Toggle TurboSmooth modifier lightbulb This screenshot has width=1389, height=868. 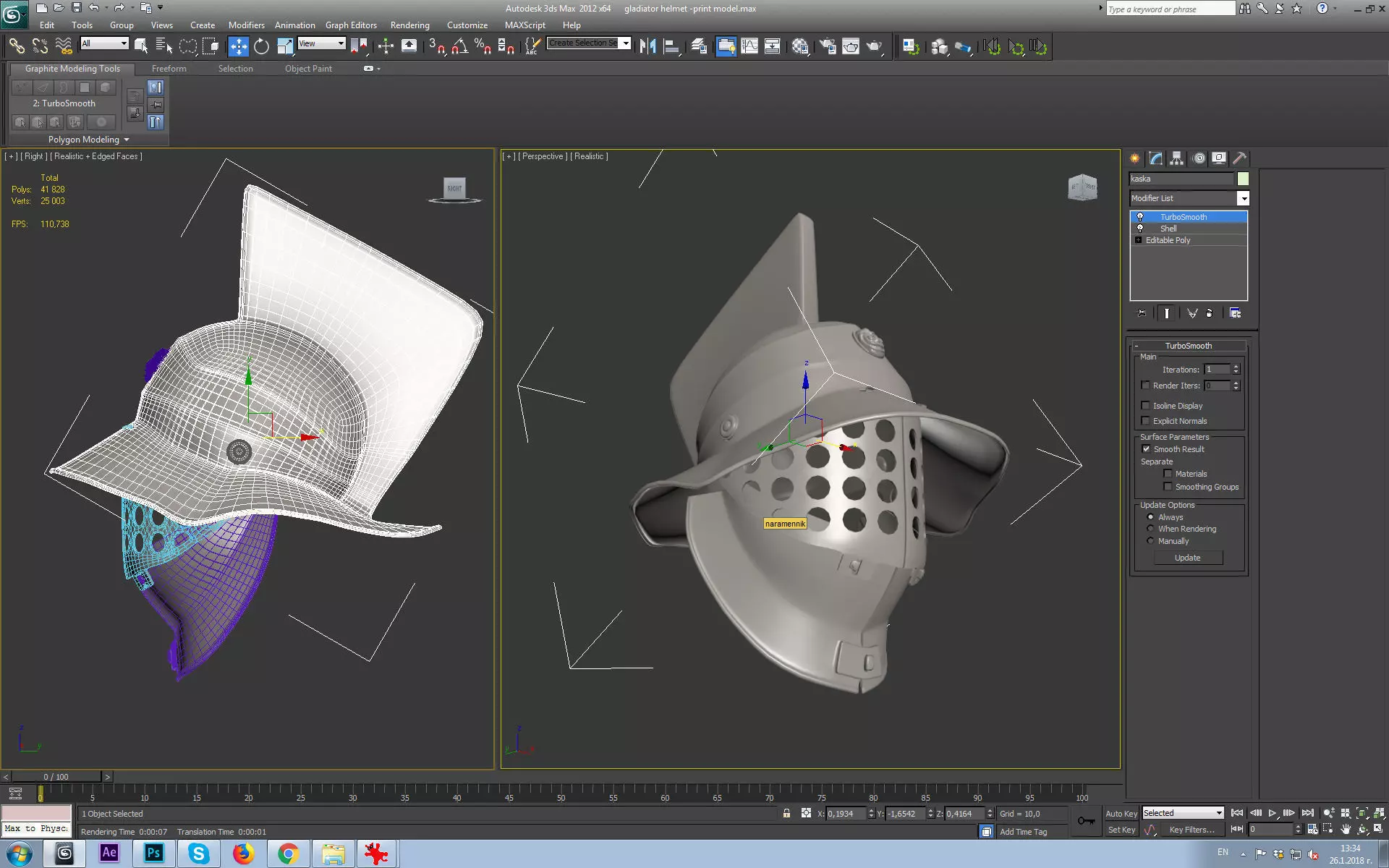click(1140, 217)
